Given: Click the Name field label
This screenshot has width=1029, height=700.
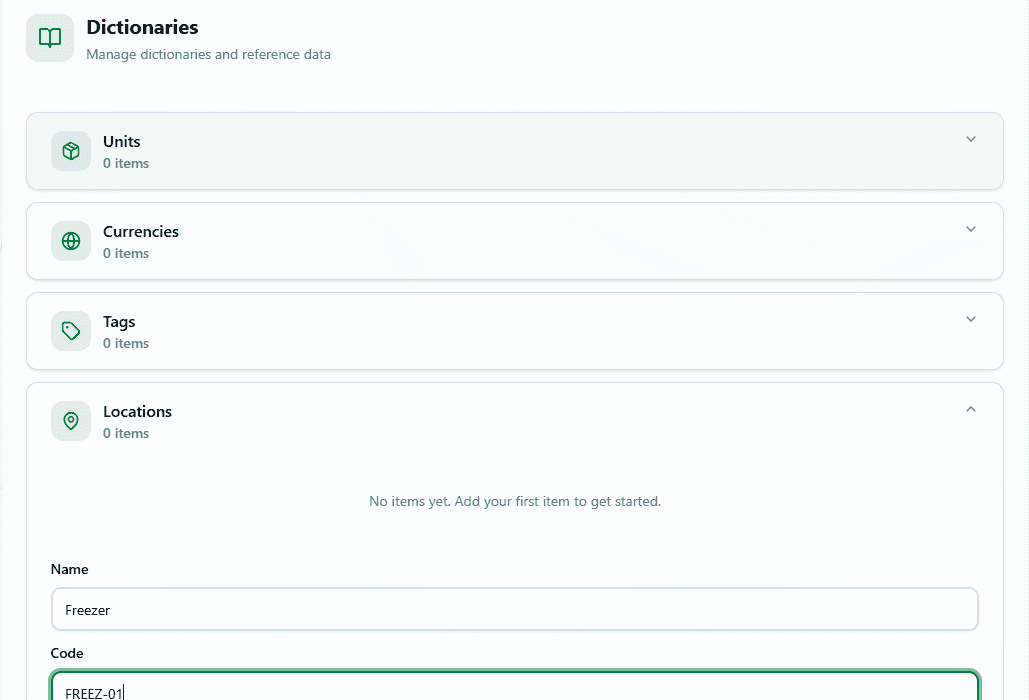Looking at the screenshot, I should (x=70, y=569).
